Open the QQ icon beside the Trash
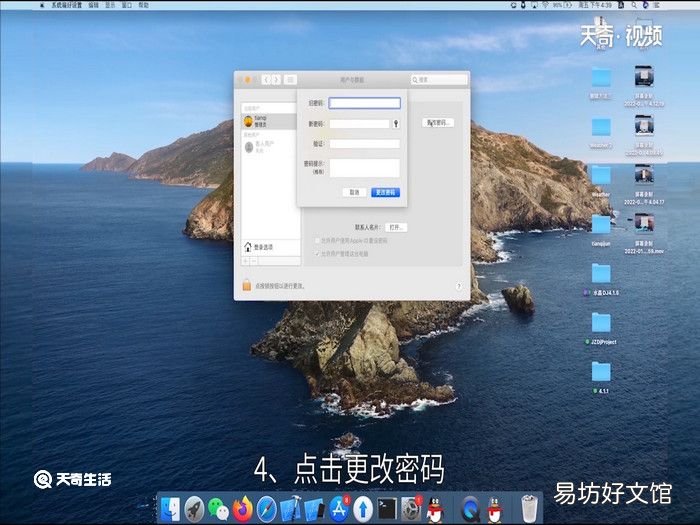700x525 pixels. 495,509
